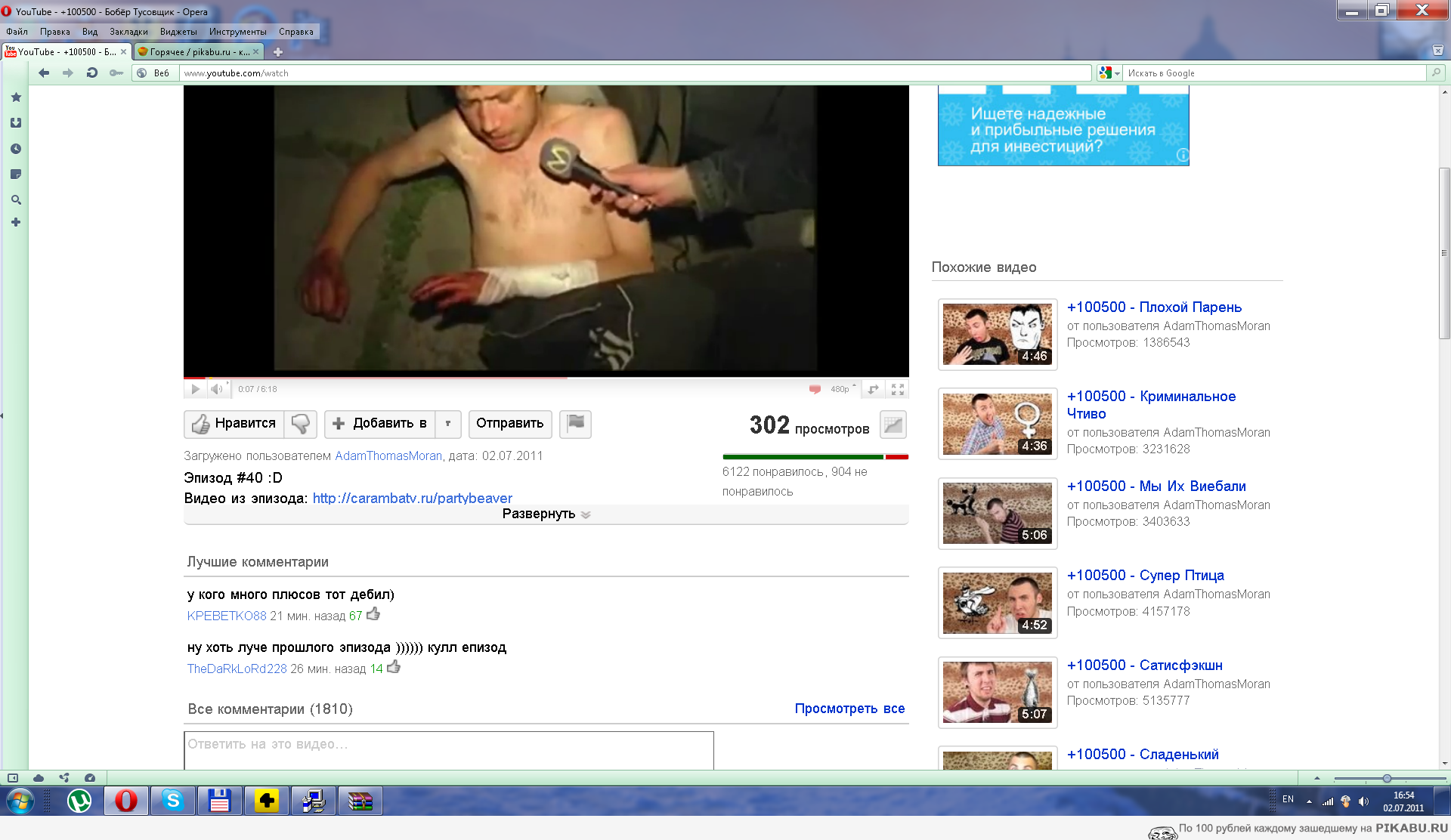Dislike the video with the thumbs-down button

(x=301, y=424)
